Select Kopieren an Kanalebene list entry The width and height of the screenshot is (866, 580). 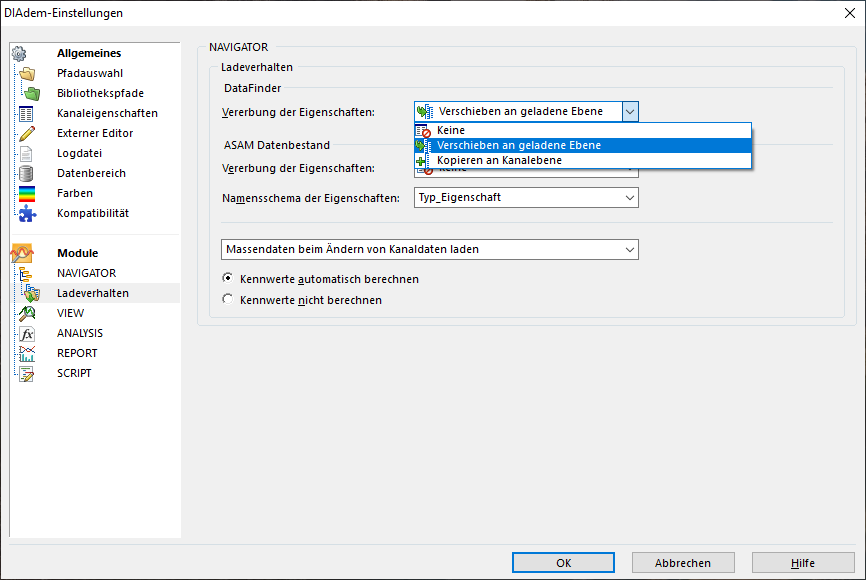pyautogui.click(x=499, y=160)
